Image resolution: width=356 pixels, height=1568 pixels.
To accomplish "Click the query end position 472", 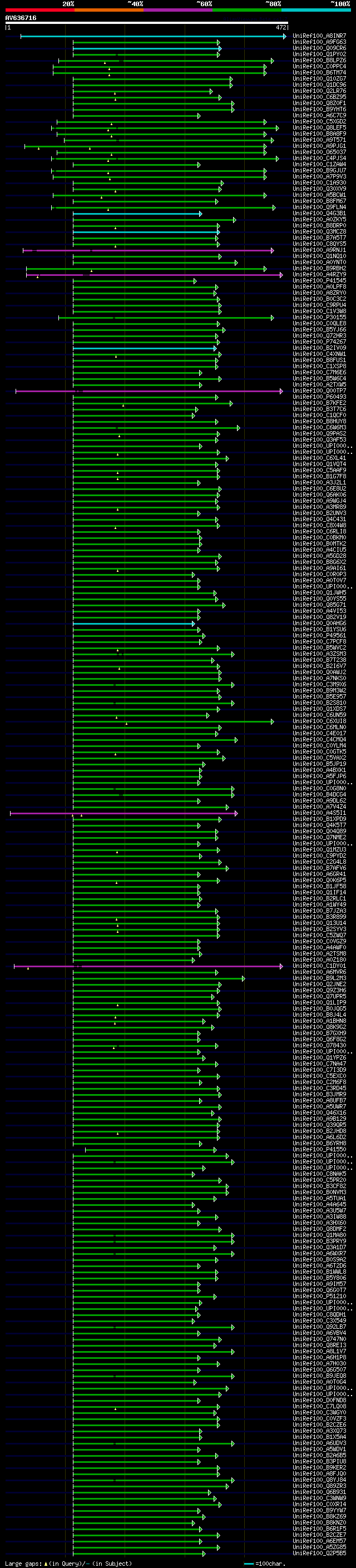I will click(x=281, y=27).
